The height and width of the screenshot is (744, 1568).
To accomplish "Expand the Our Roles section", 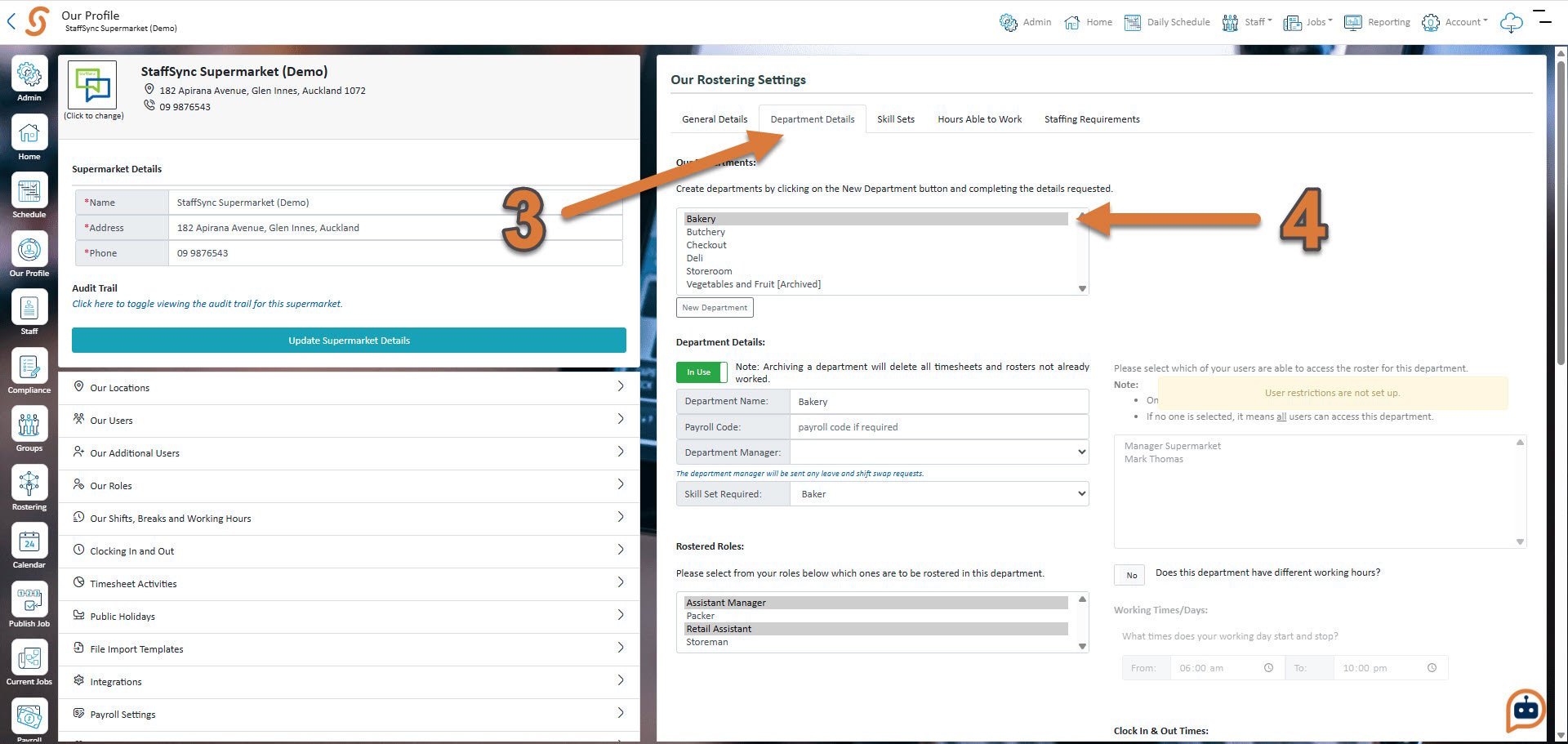I will pos(349,485).
